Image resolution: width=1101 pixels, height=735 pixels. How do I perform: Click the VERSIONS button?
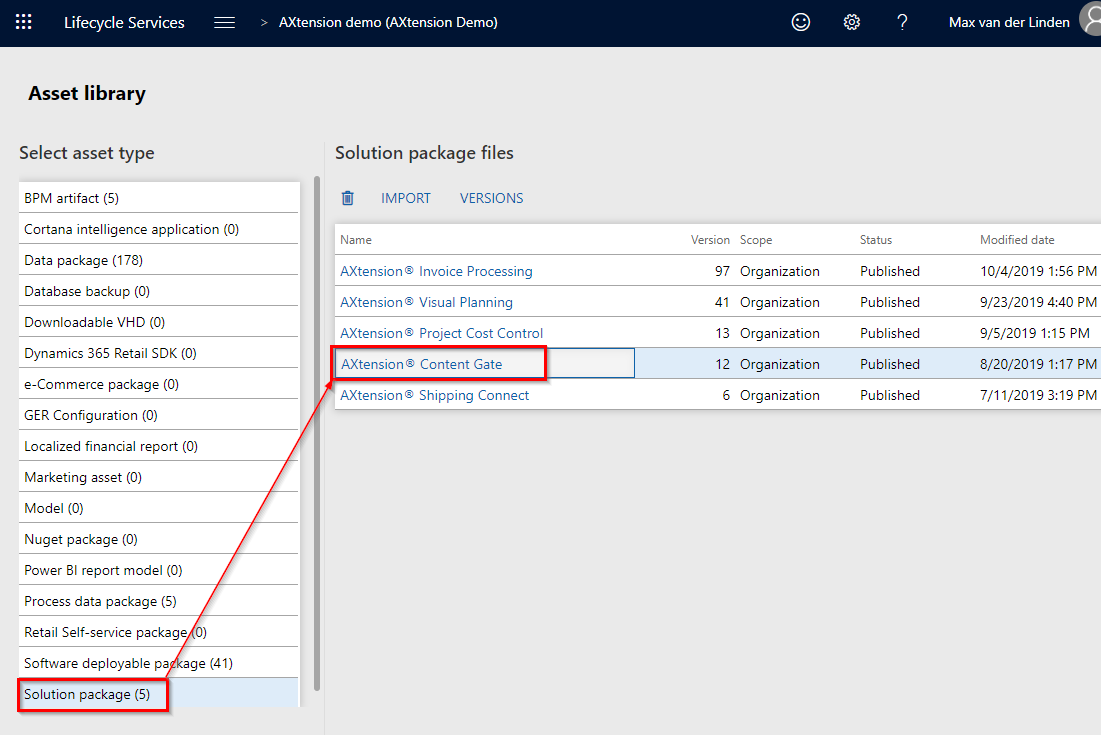click(x=491, y=198)
